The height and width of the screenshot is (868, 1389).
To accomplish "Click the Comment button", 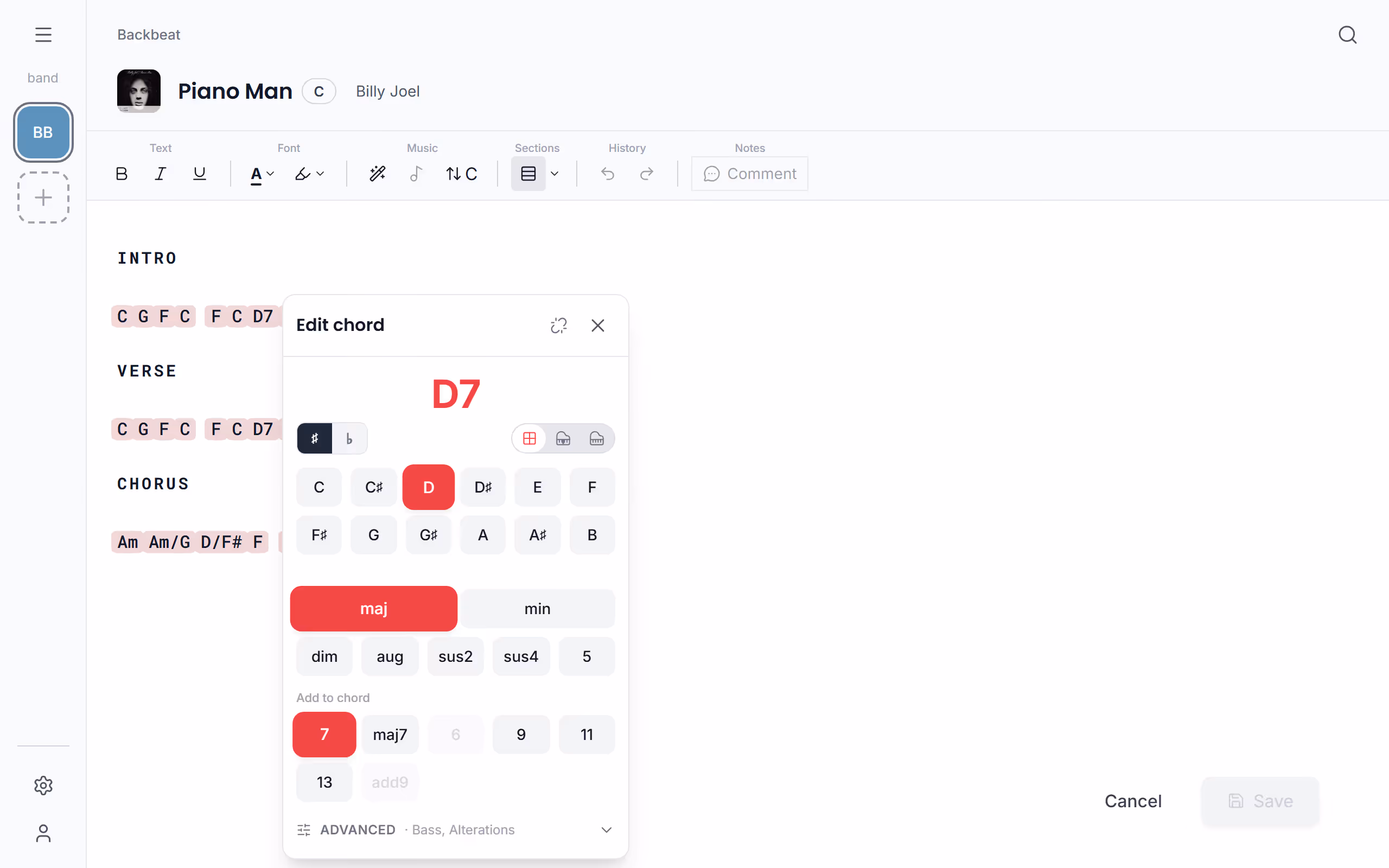I will pyautogui.click(x=750, y=174).
